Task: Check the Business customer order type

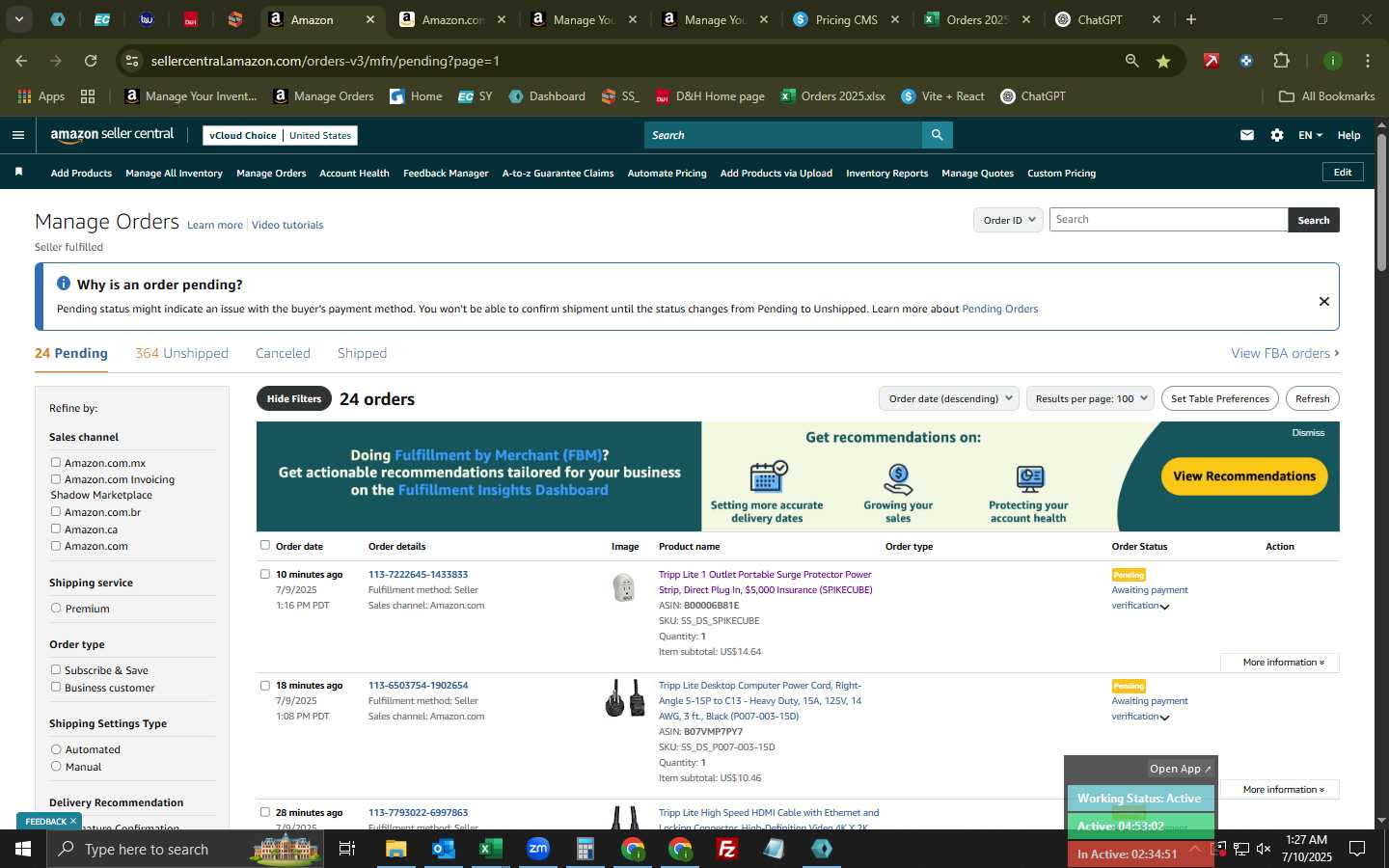Action: click(56, 687)
